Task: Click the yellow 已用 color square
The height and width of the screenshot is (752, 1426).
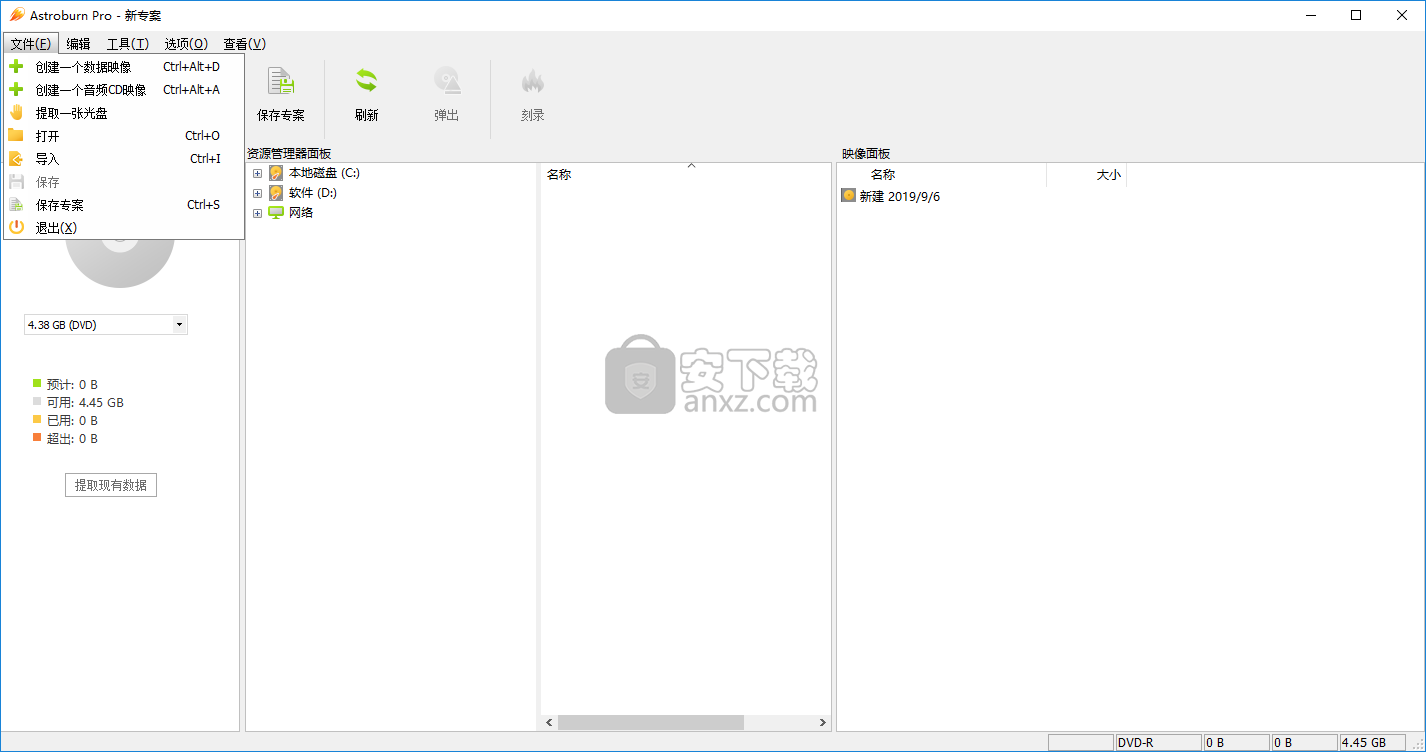Action: tap(37, 420)
